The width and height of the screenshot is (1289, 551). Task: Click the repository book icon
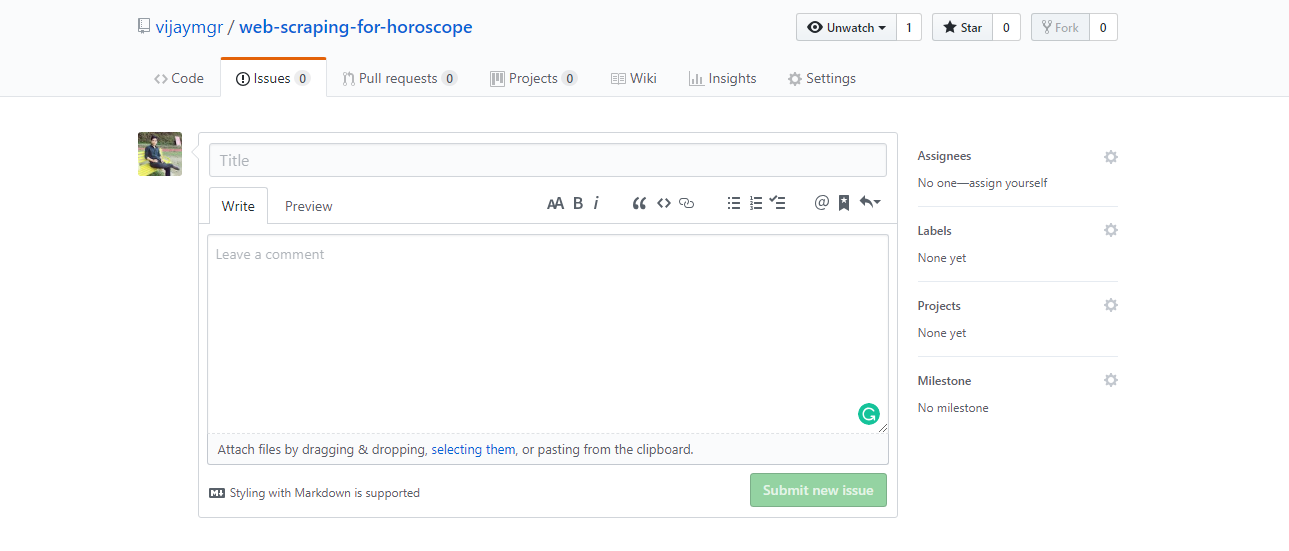[144, 27]
